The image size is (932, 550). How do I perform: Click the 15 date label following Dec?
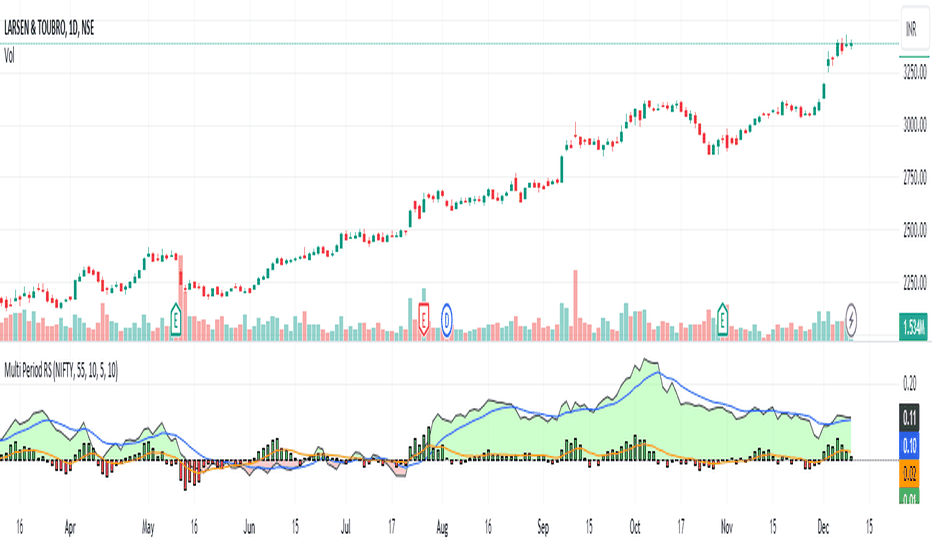(869, 527)
